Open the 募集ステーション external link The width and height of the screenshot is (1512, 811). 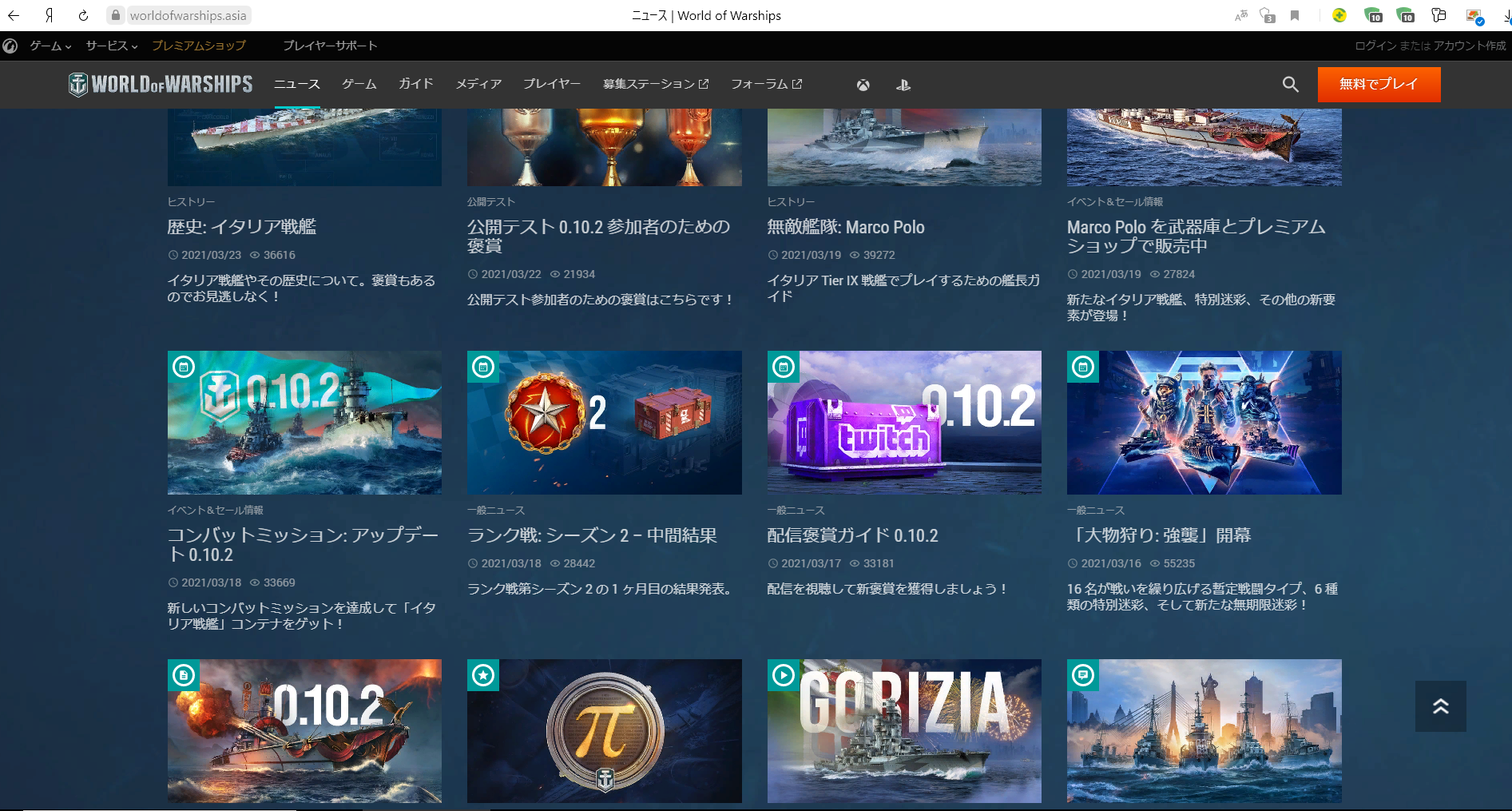pyautogui.click(x=655, y=84)
